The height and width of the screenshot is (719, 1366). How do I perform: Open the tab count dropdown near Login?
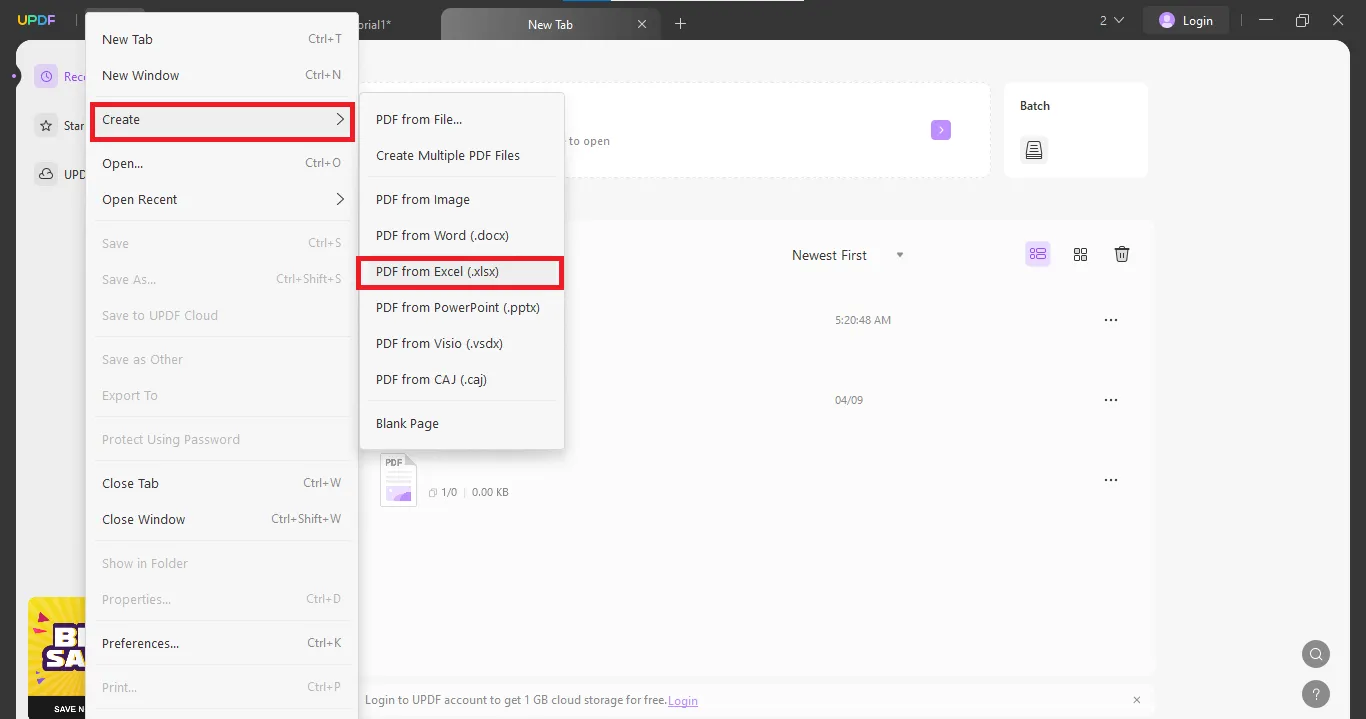[x=1106, y=19]
